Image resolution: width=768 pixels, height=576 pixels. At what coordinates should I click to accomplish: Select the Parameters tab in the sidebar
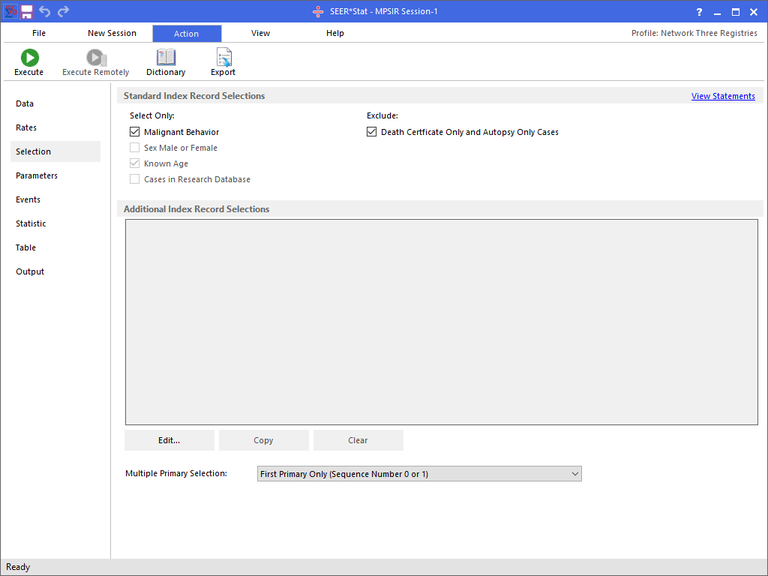(37, 176)
